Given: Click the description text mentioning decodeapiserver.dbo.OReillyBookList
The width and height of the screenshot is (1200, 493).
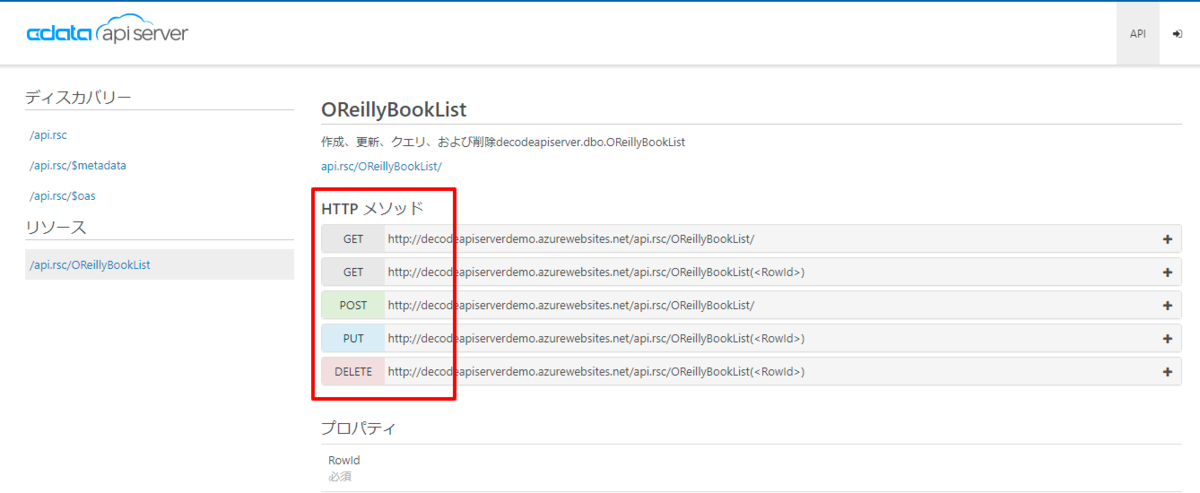Looking at the screenshot, I should [x=503, y=142].
